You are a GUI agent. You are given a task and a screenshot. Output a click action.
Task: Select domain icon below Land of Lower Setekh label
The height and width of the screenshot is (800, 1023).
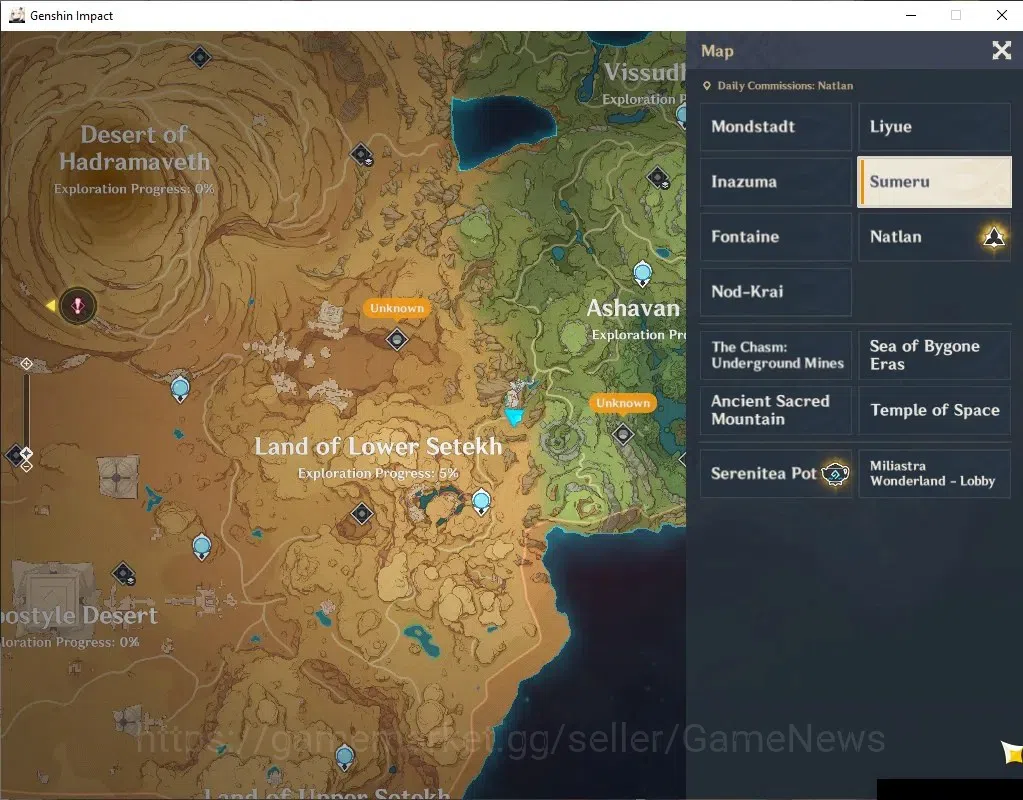[361, 514]
